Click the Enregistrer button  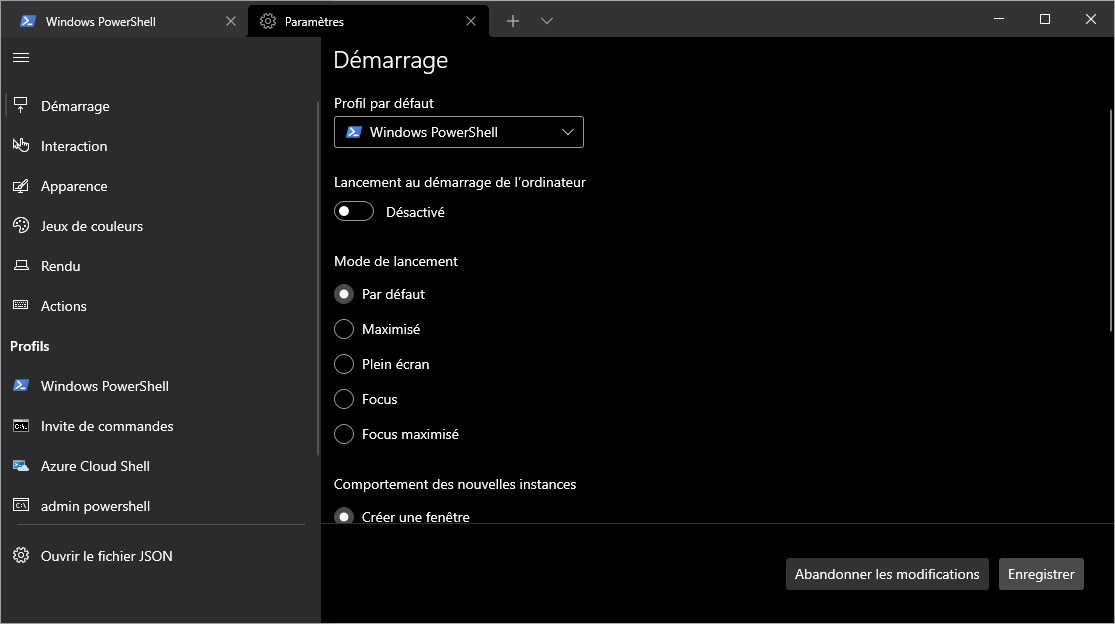1041,574
